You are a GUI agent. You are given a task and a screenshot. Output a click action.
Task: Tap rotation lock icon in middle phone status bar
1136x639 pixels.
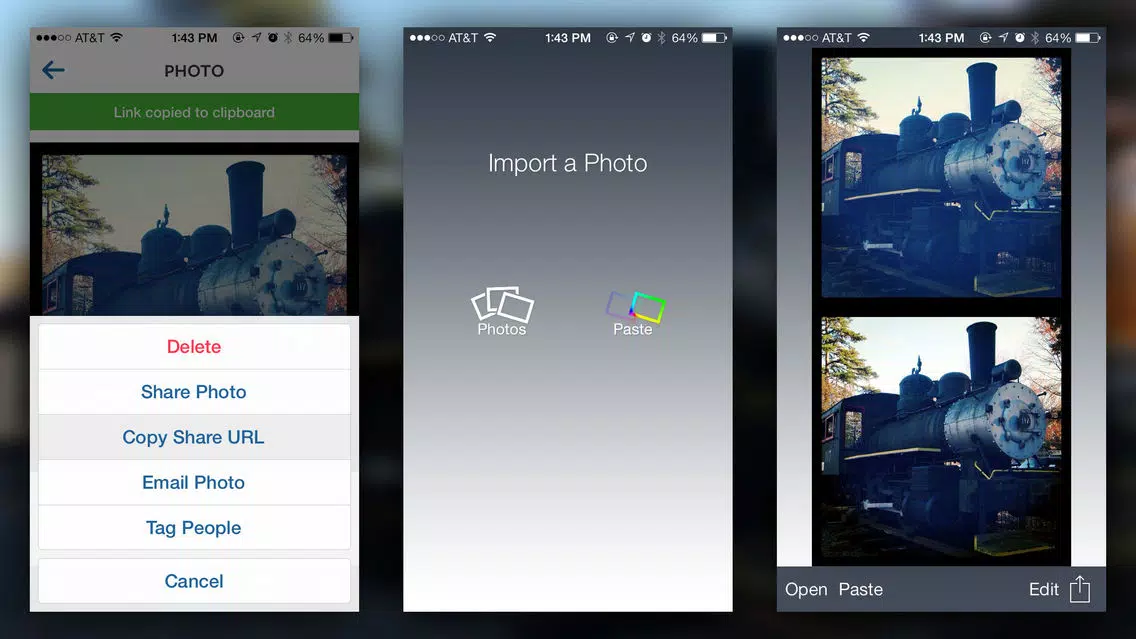pos(612,38)
